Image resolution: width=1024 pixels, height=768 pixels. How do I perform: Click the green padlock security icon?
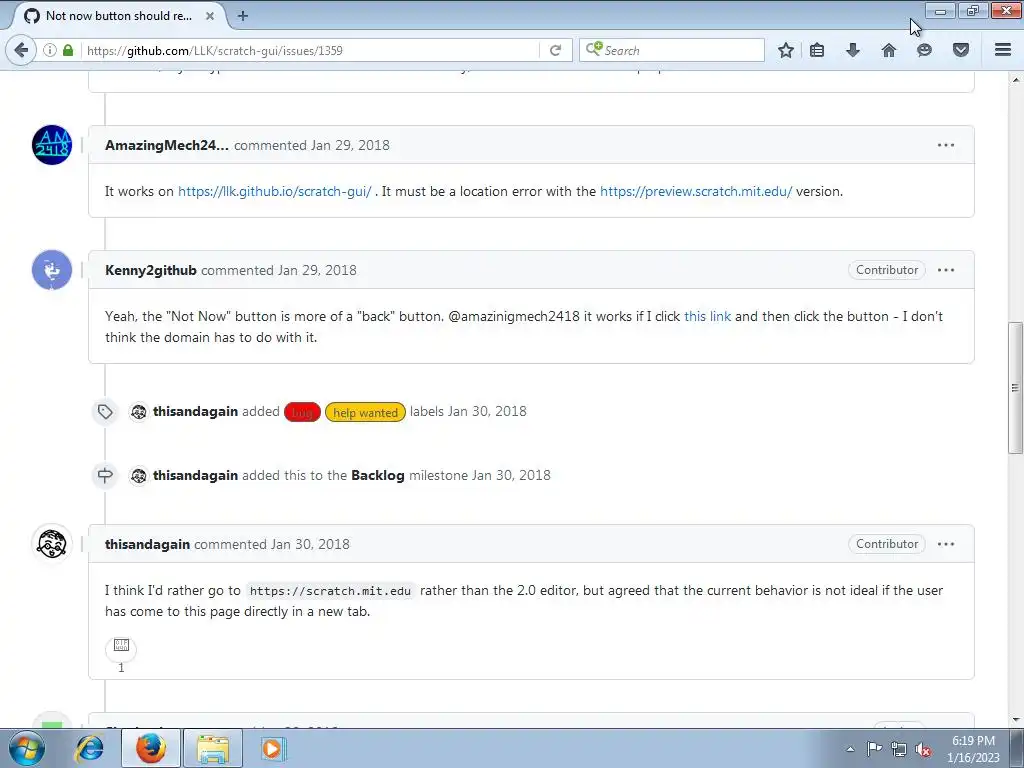coord(68,50)
